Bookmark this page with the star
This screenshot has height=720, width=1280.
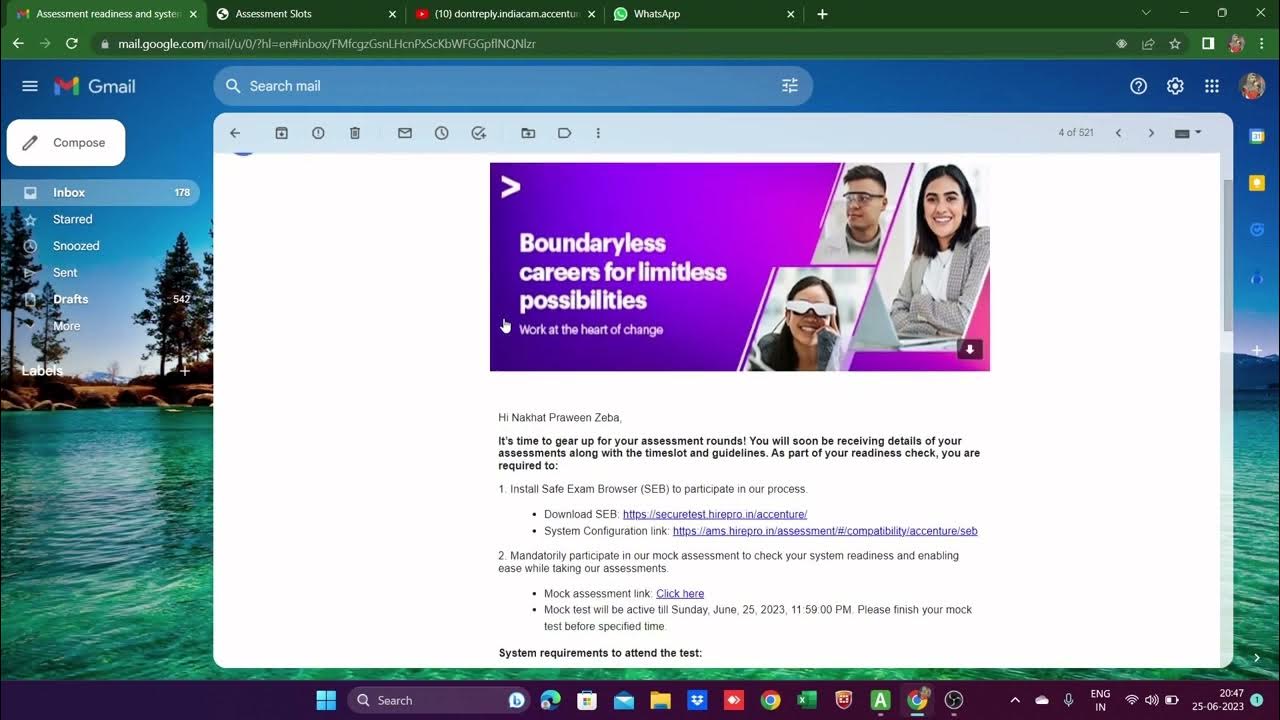1175,44
